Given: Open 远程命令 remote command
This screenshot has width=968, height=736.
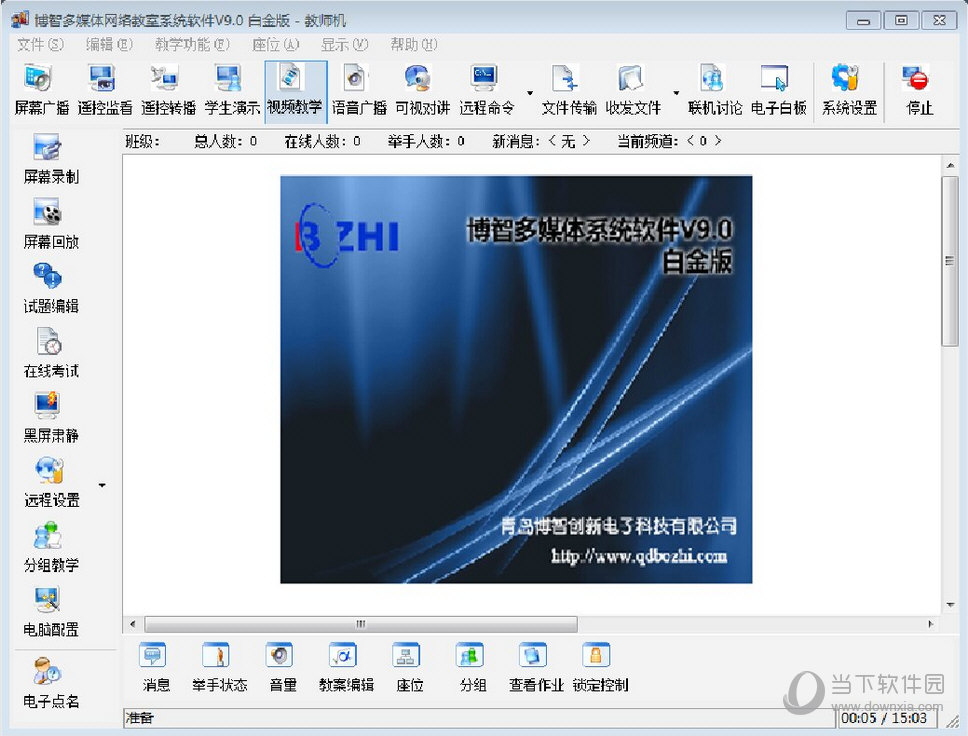Looking at the screenshot, I should click(x=486, y=90).
